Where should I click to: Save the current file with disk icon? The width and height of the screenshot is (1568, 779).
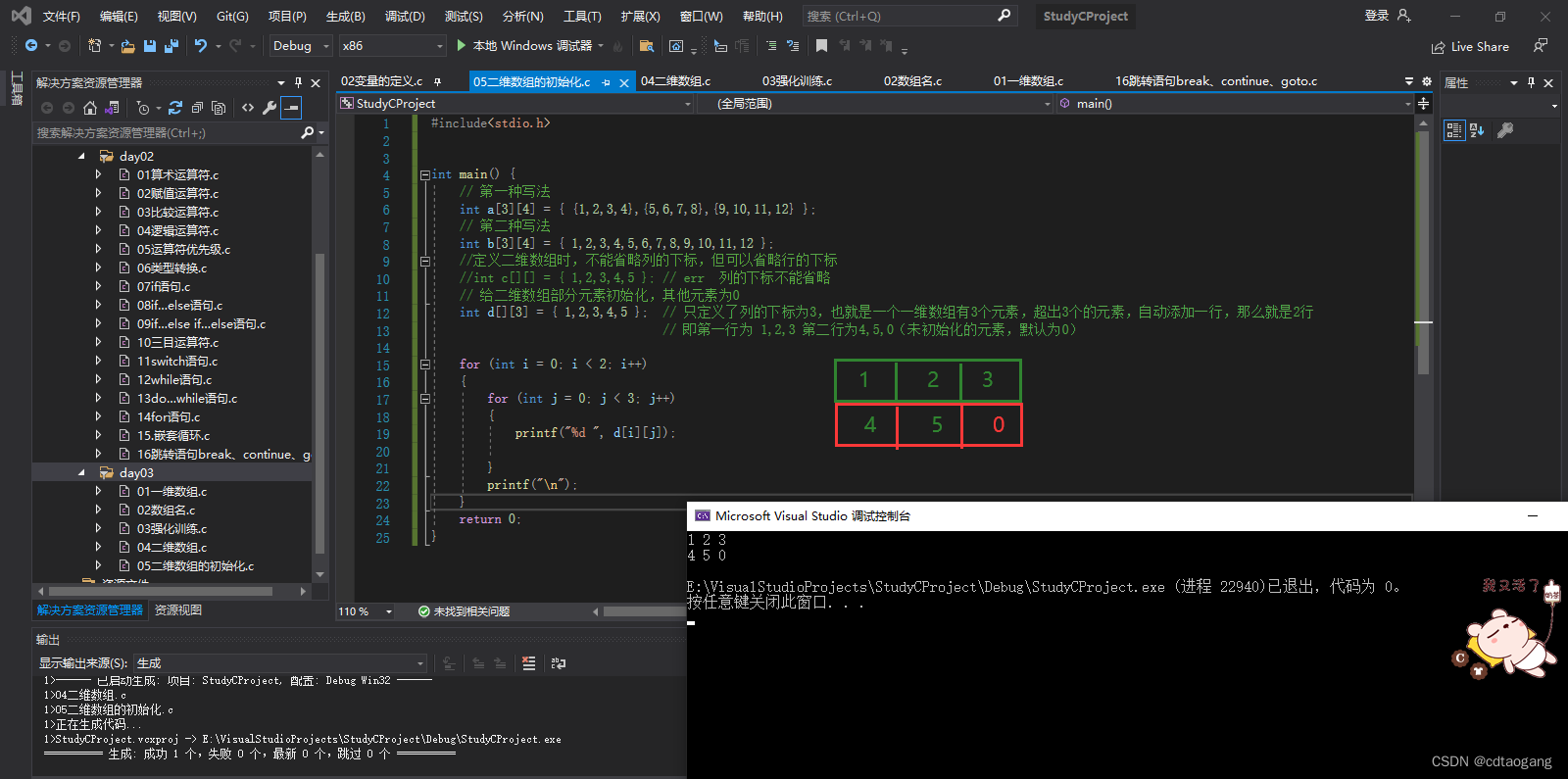tap(150, 46)
